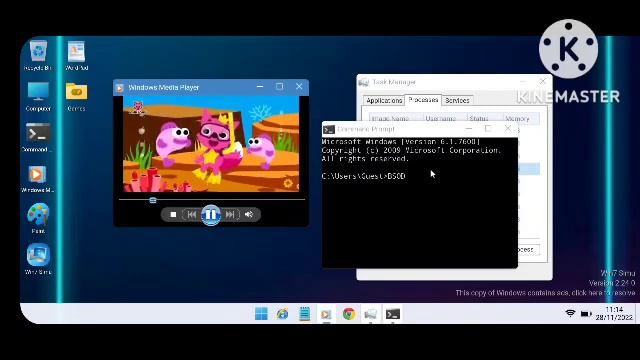
Task: Select Processes tab in Task Manager
Action: pos(423,100)
